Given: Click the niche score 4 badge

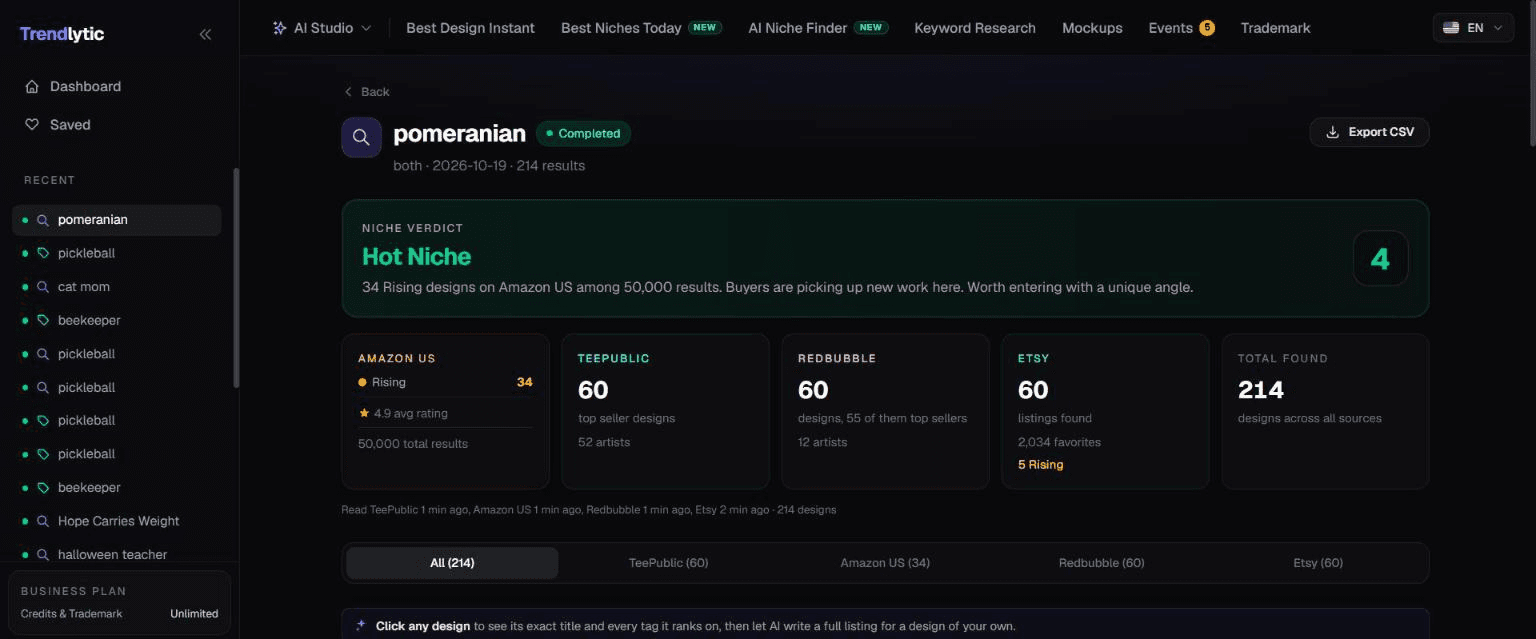Looking at the screenshot, I should pos(1380,259).
